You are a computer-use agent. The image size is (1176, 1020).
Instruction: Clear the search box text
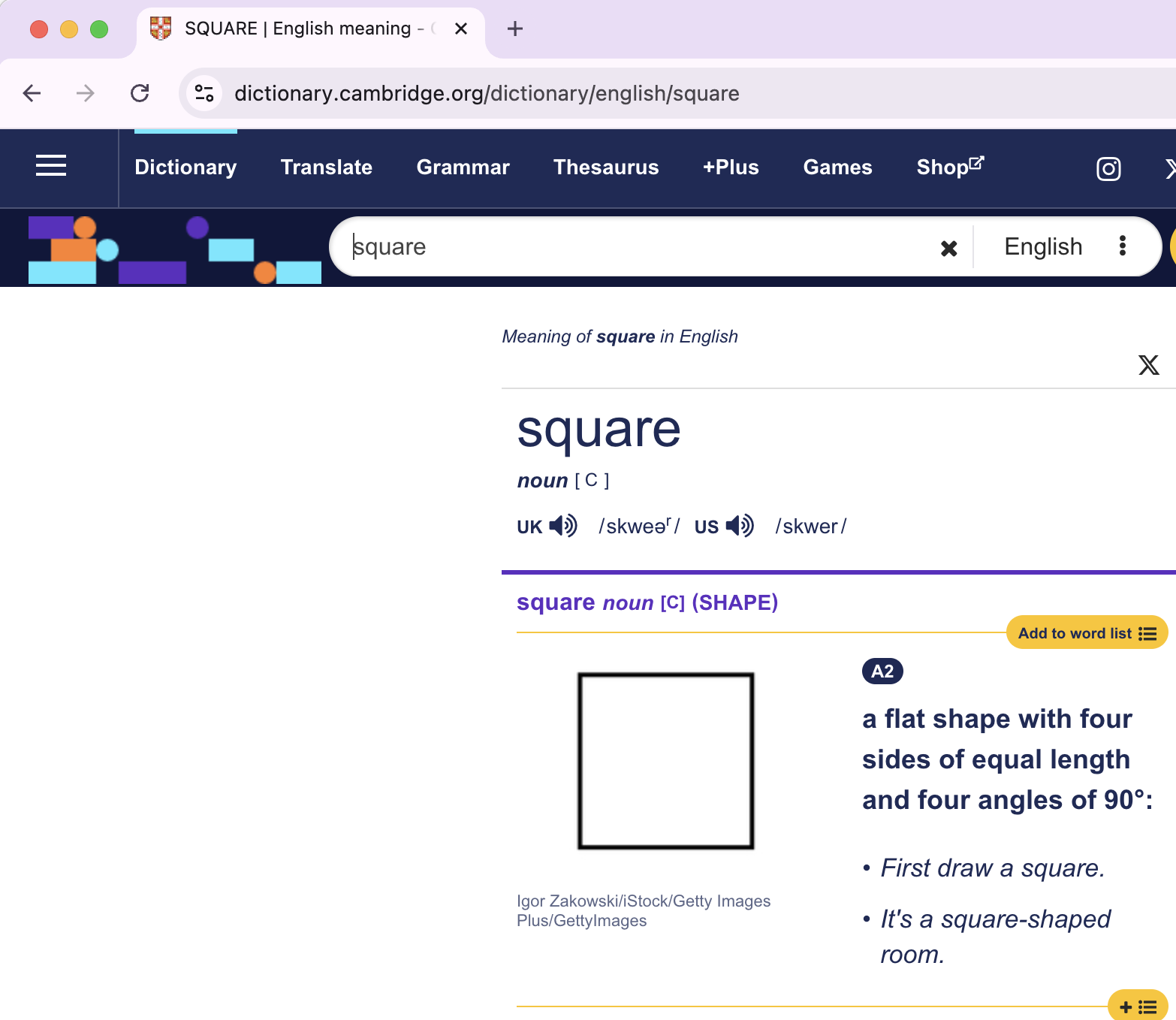tap(948, 247)
